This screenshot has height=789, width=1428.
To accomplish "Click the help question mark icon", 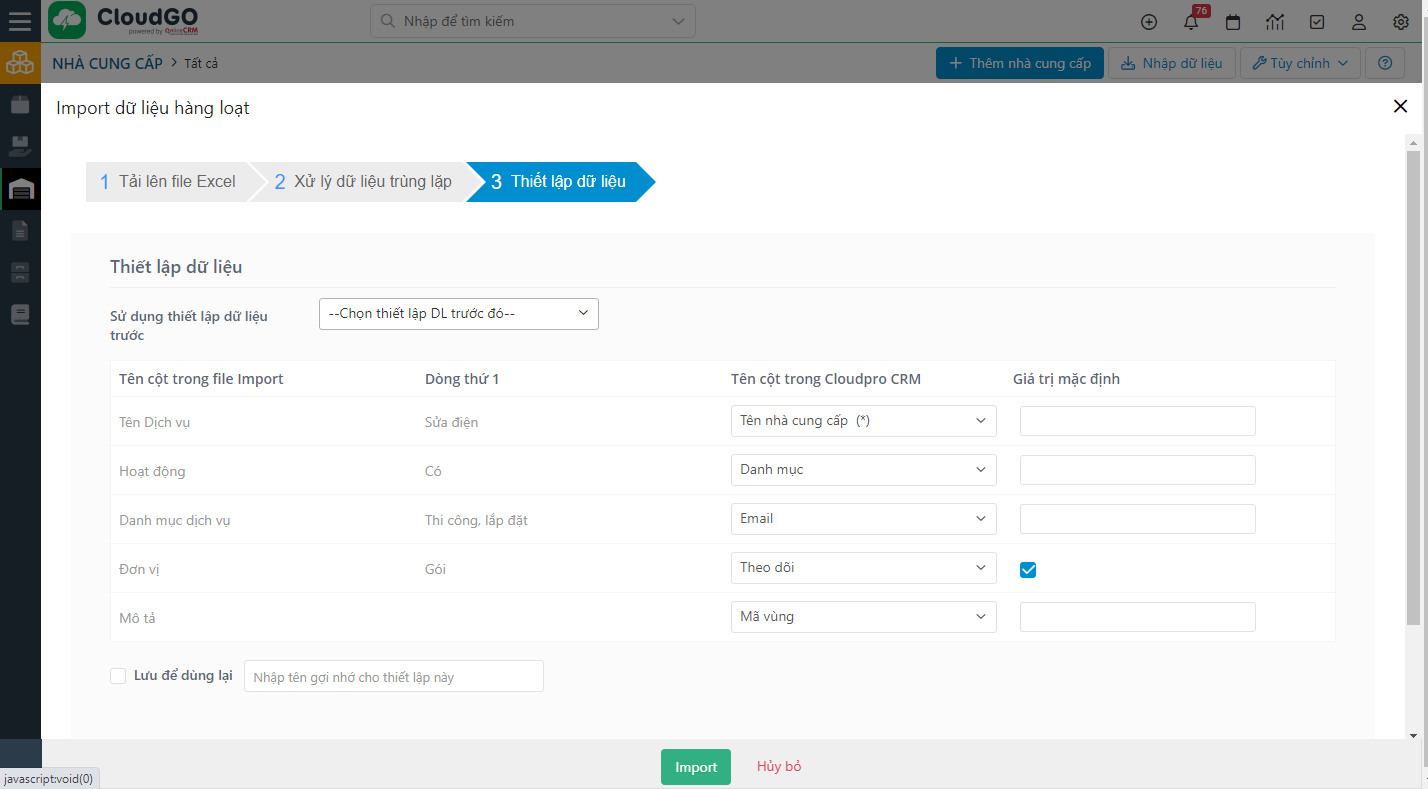I will (1384, 63).
